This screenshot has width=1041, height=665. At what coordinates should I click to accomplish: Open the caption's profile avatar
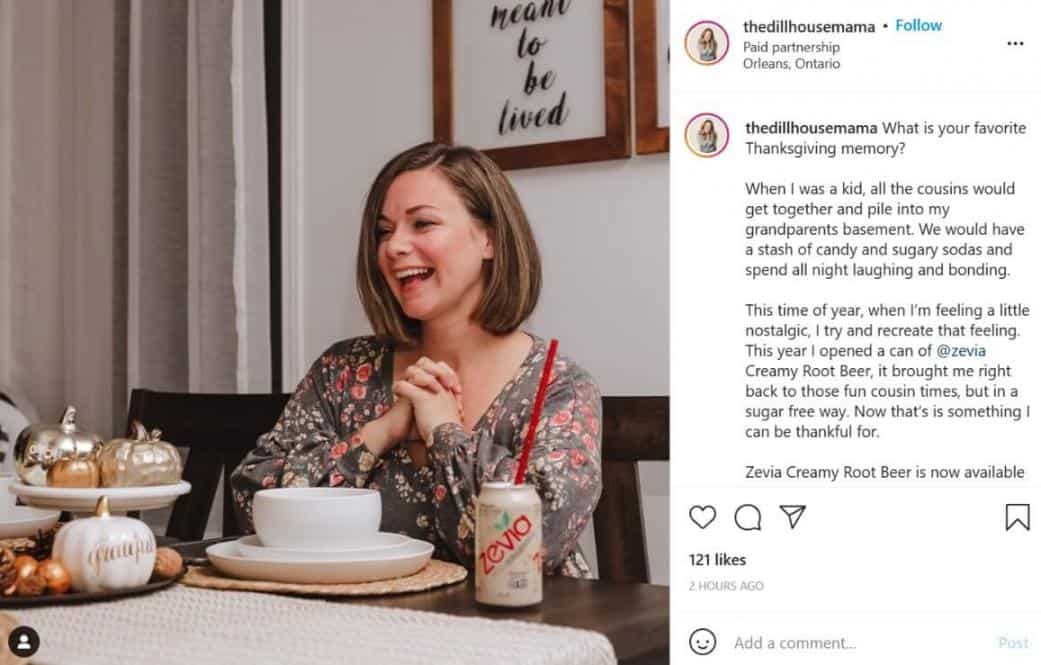tap(707, 135)
